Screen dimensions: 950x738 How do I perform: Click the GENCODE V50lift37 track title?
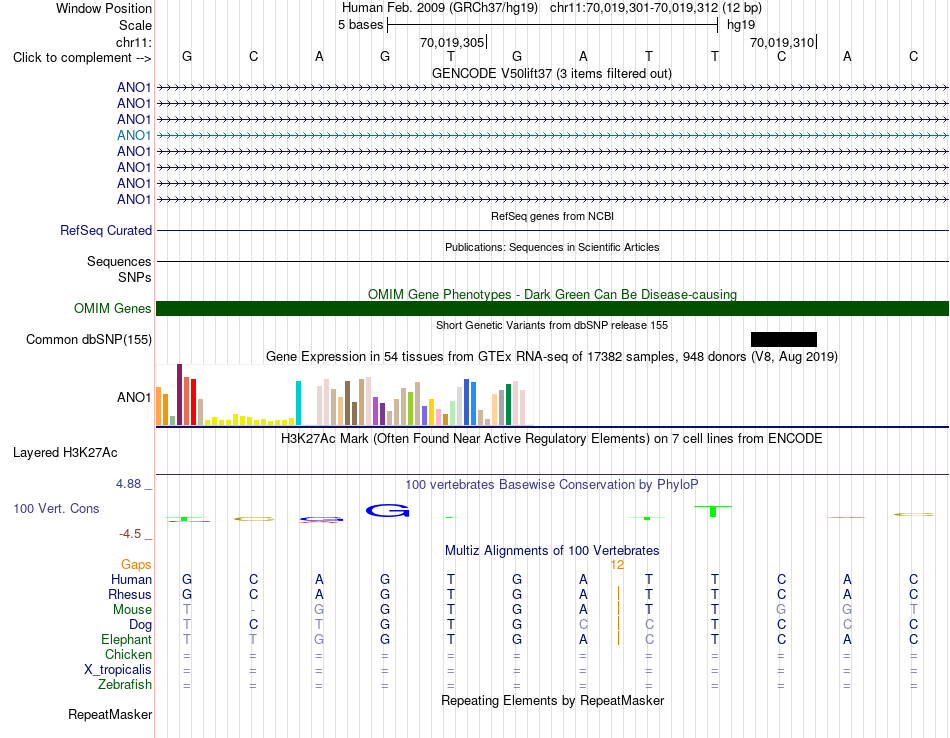551,73
